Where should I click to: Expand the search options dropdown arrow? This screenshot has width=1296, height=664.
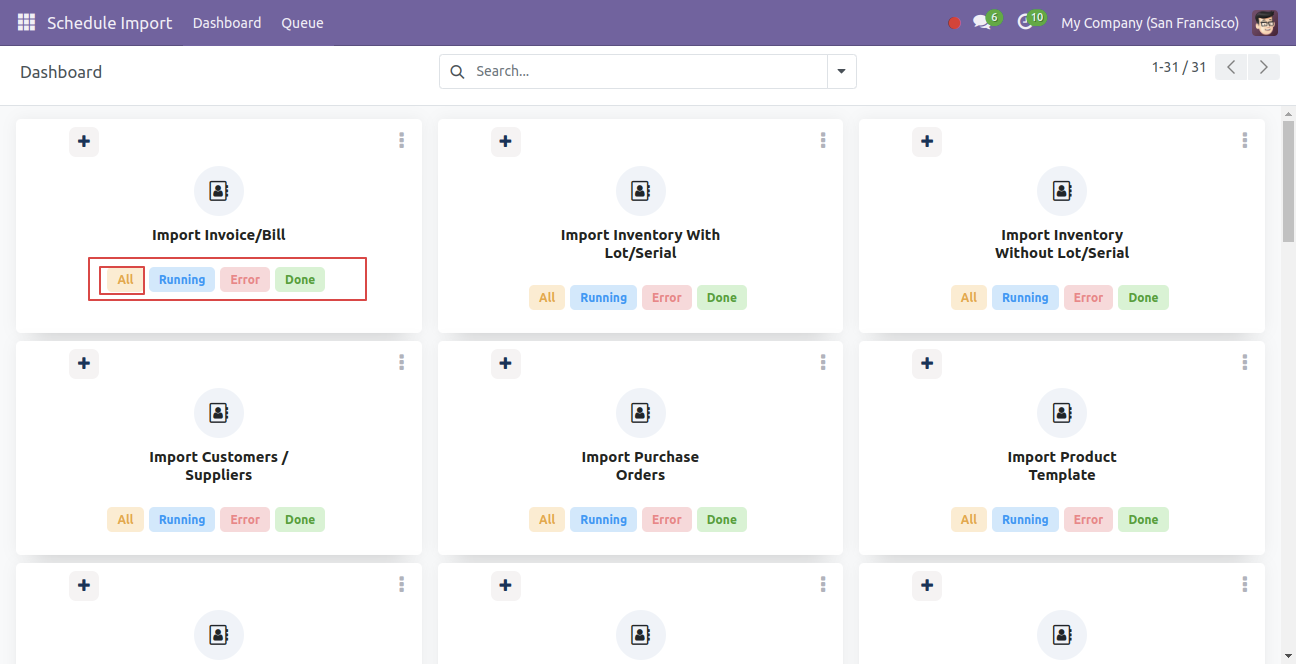[841, 71]
